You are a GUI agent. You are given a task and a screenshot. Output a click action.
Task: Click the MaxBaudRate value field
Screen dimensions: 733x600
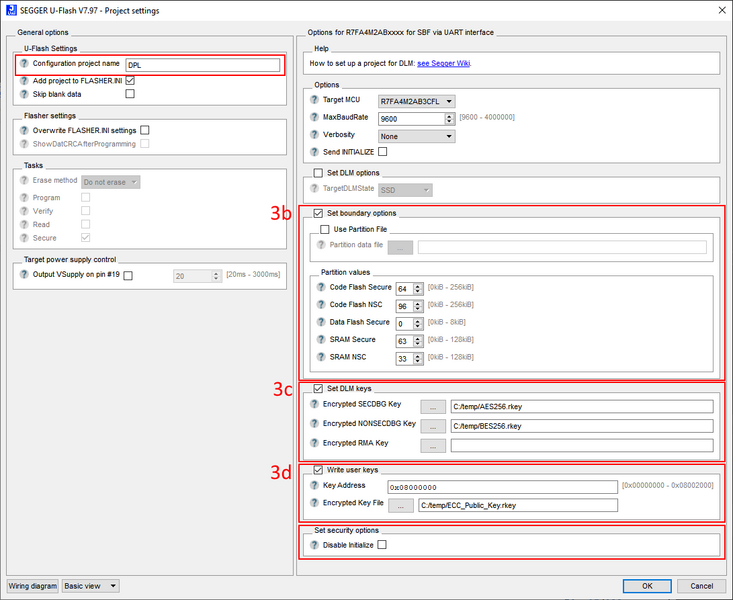point(412,119)
